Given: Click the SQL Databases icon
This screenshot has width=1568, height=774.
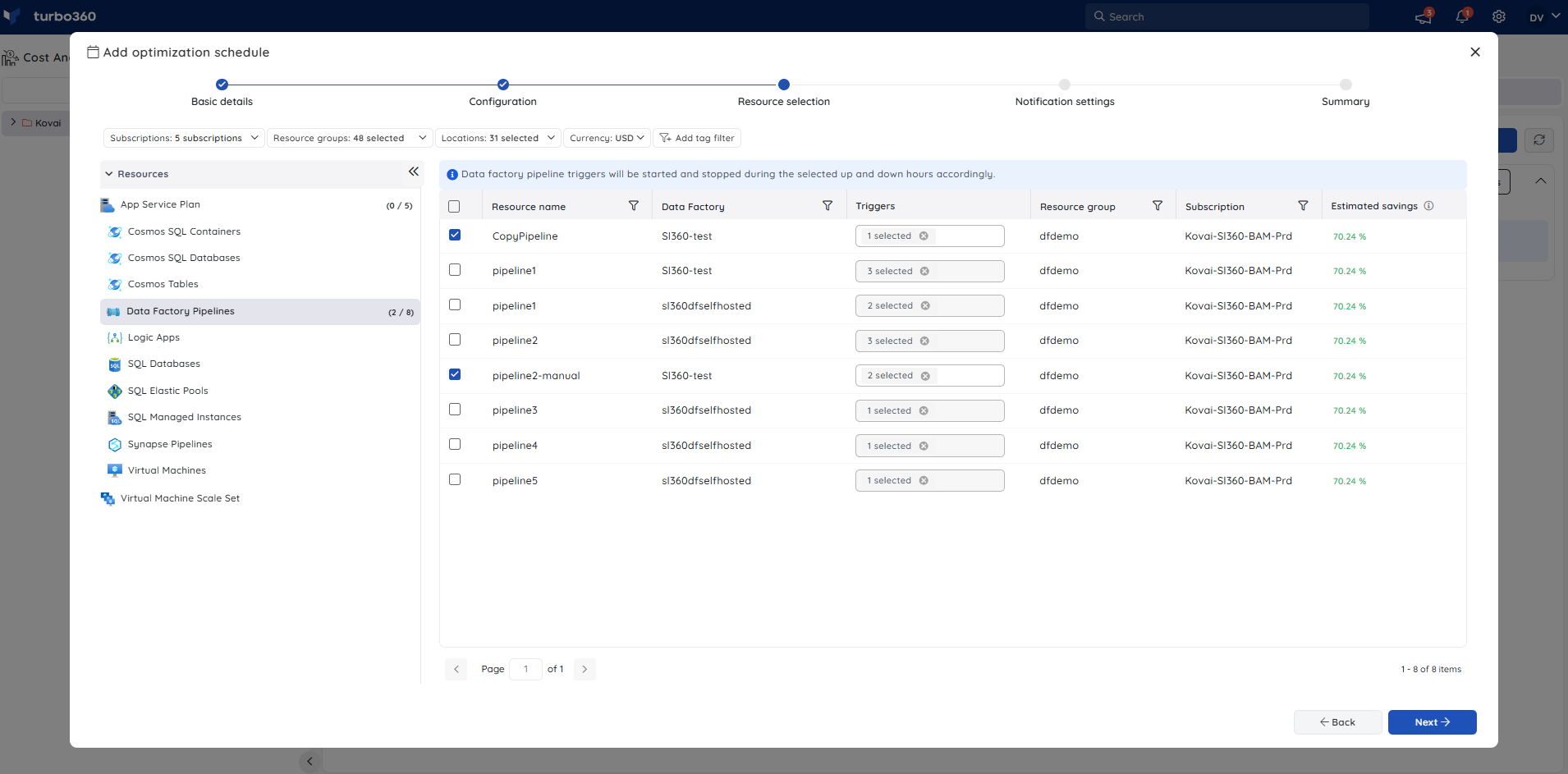Looking at the screenshot, I should 115,364.
